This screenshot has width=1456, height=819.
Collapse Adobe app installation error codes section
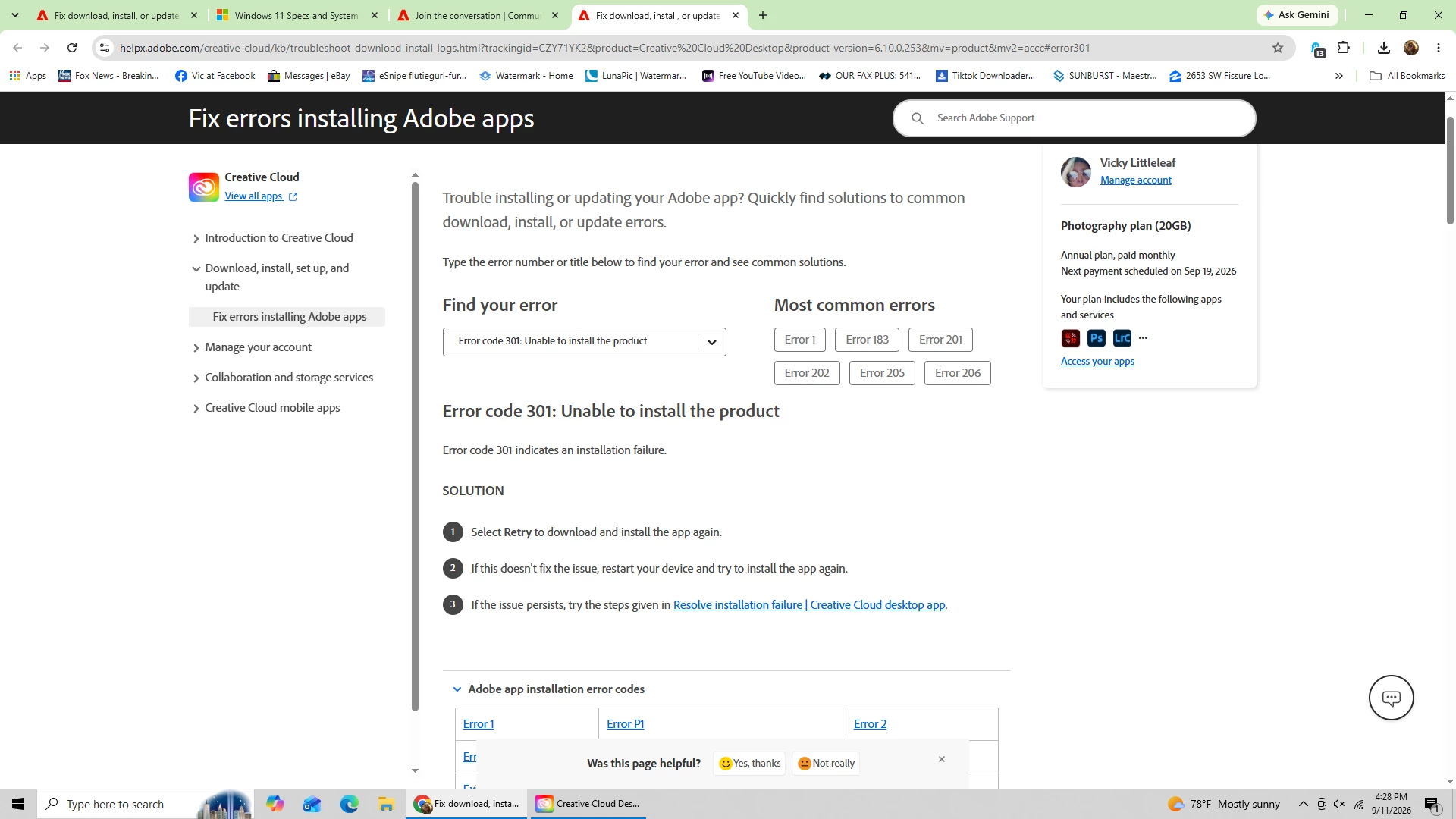coord(556,689)
